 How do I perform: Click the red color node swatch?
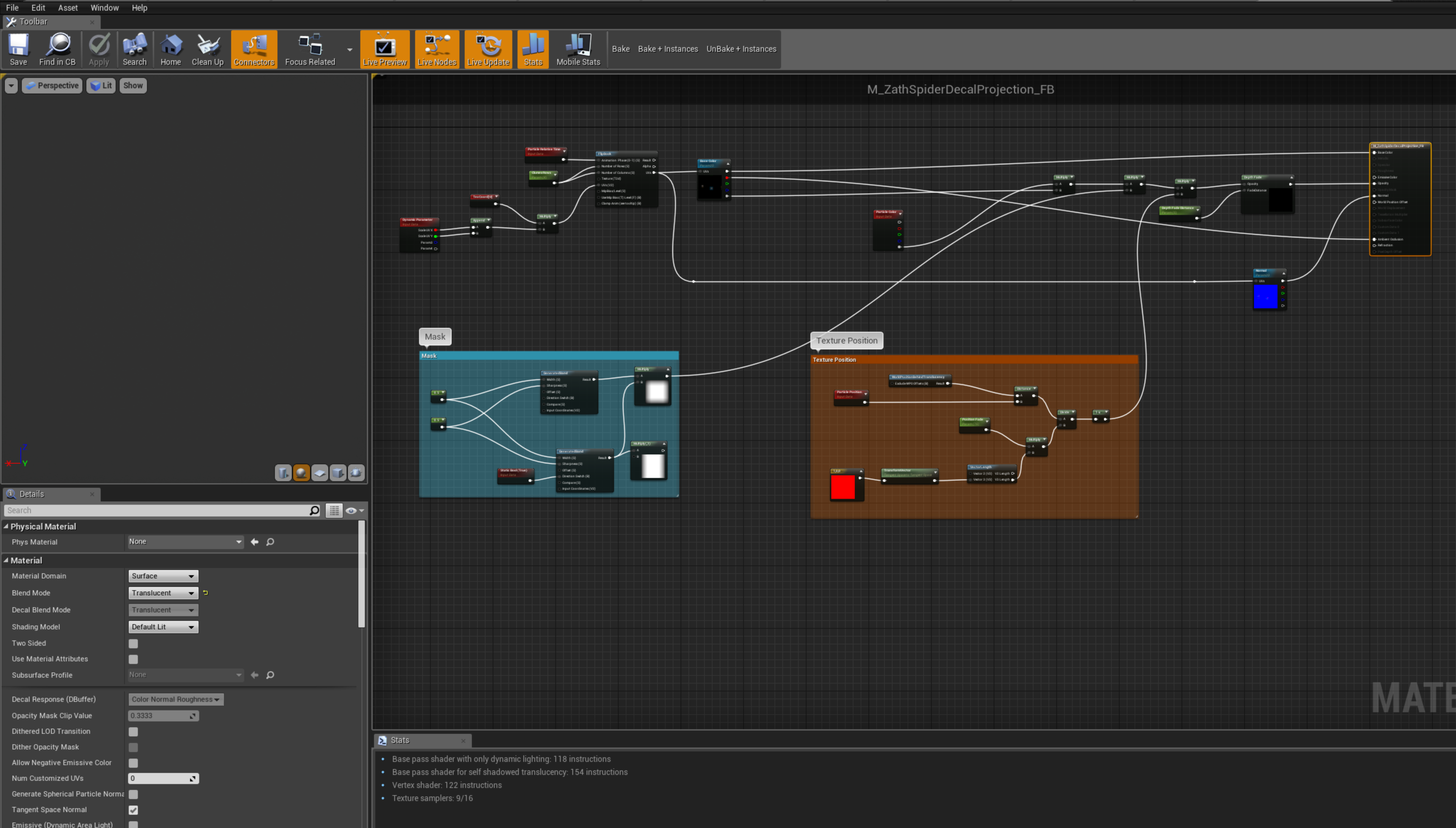842,487
